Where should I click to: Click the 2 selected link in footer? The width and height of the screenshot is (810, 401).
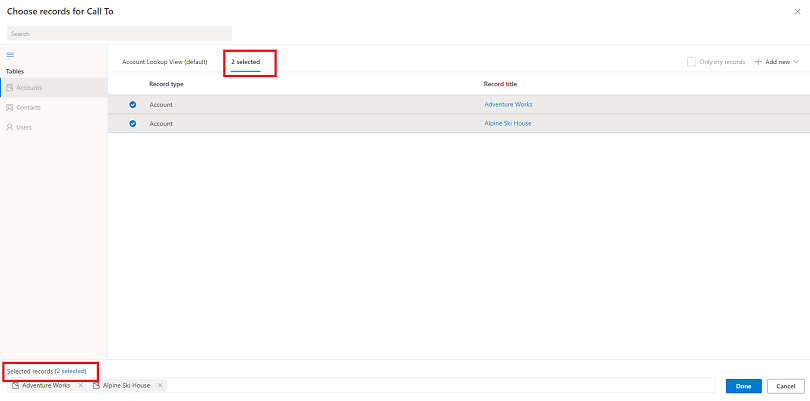pos(70,371)
